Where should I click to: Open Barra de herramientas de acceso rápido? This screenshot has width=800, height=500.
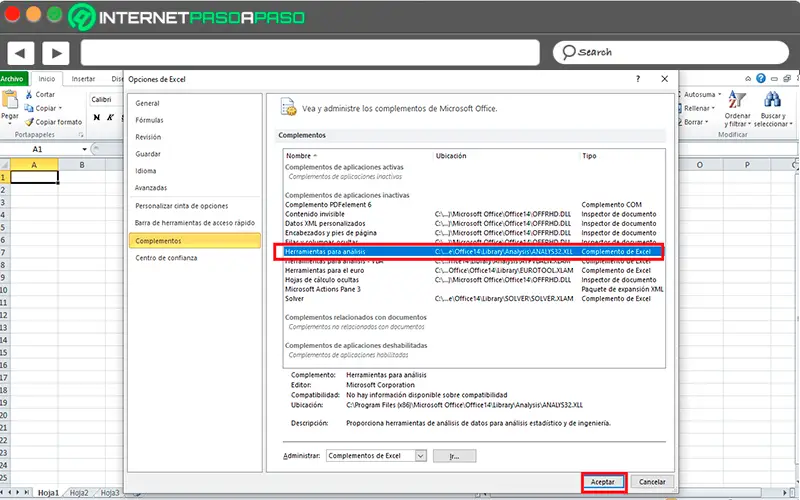pos(194,223)
